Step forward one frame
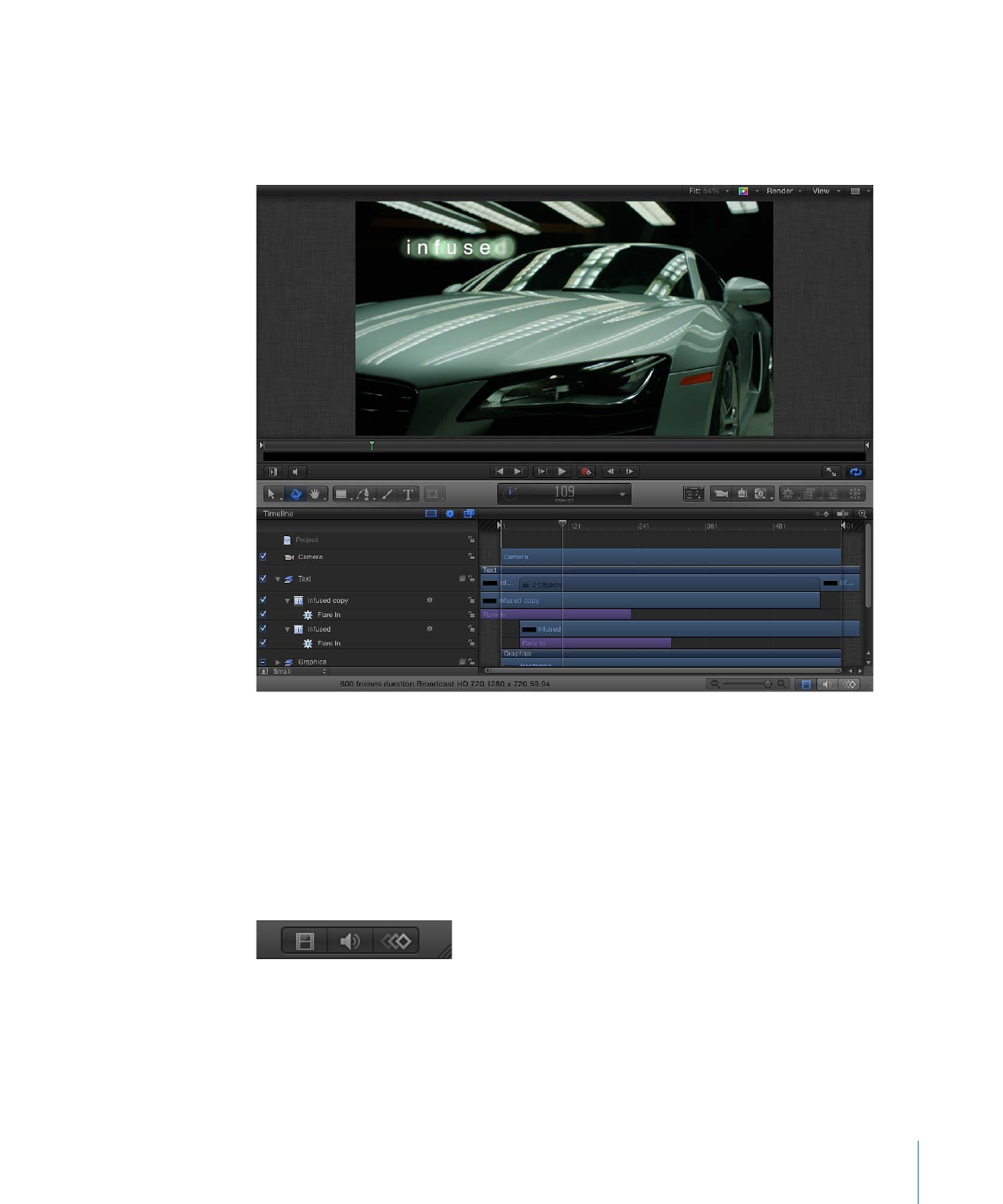The height and width of the screenshot is (1204, 1003). tap(630, 471)
